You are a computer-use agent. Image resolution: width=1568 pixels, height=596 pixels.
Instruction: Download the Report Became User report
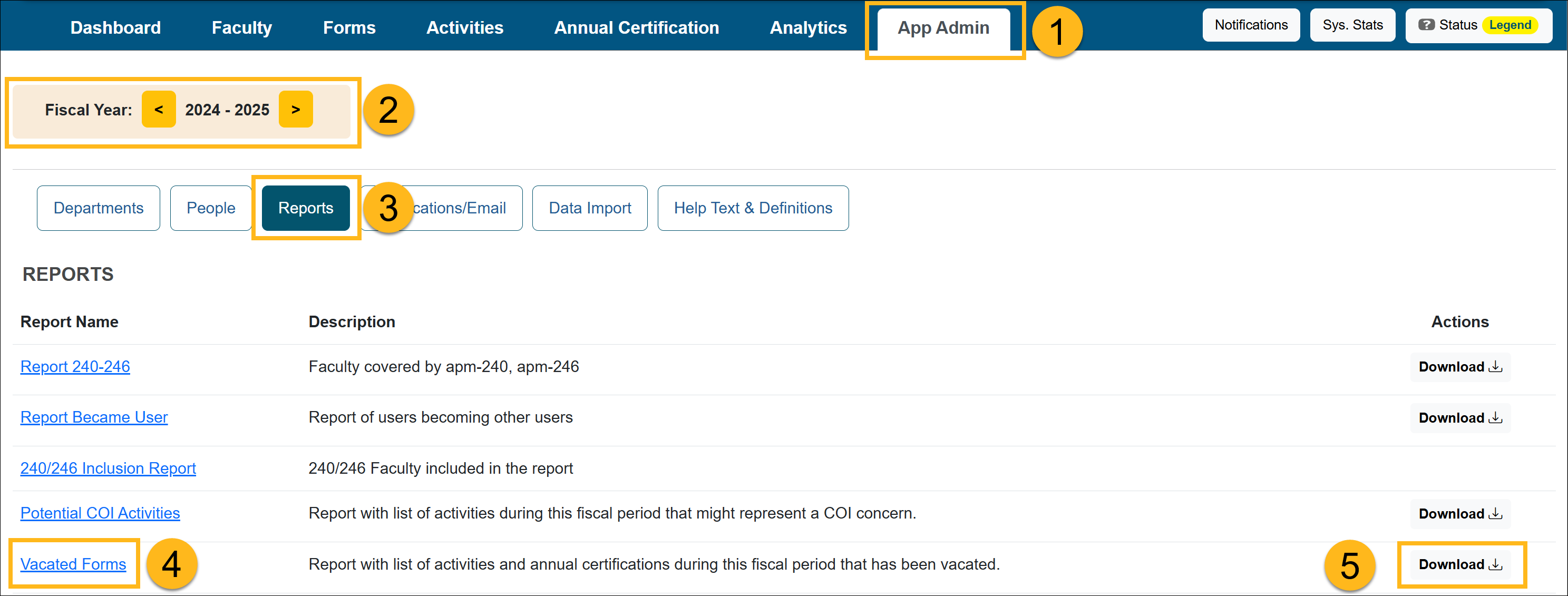coord(1460,418)
